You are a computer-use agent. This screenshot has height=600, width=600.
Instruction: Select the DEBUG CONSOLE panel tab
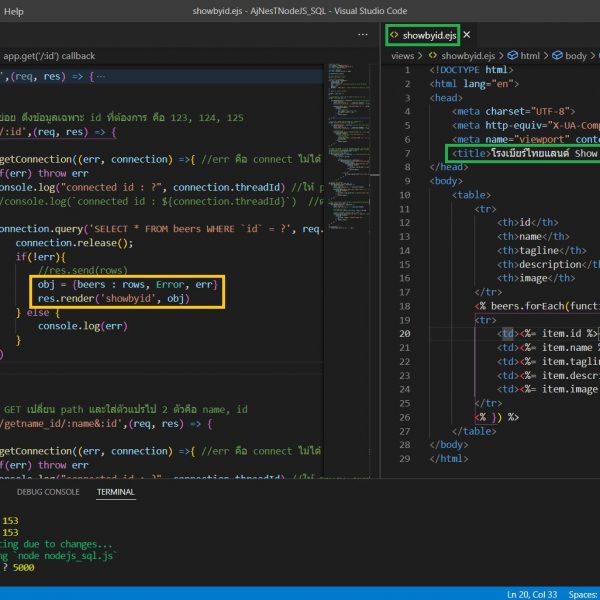(49, 492)
